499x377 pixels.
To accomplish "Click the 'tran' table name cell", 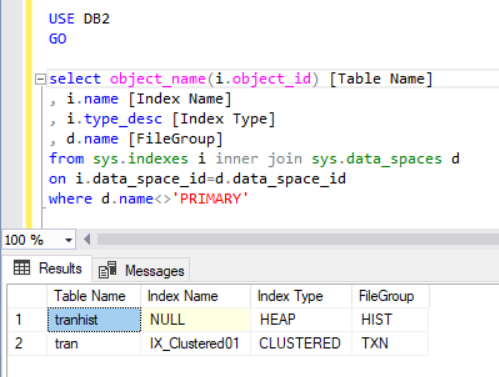I will (94, 343).
